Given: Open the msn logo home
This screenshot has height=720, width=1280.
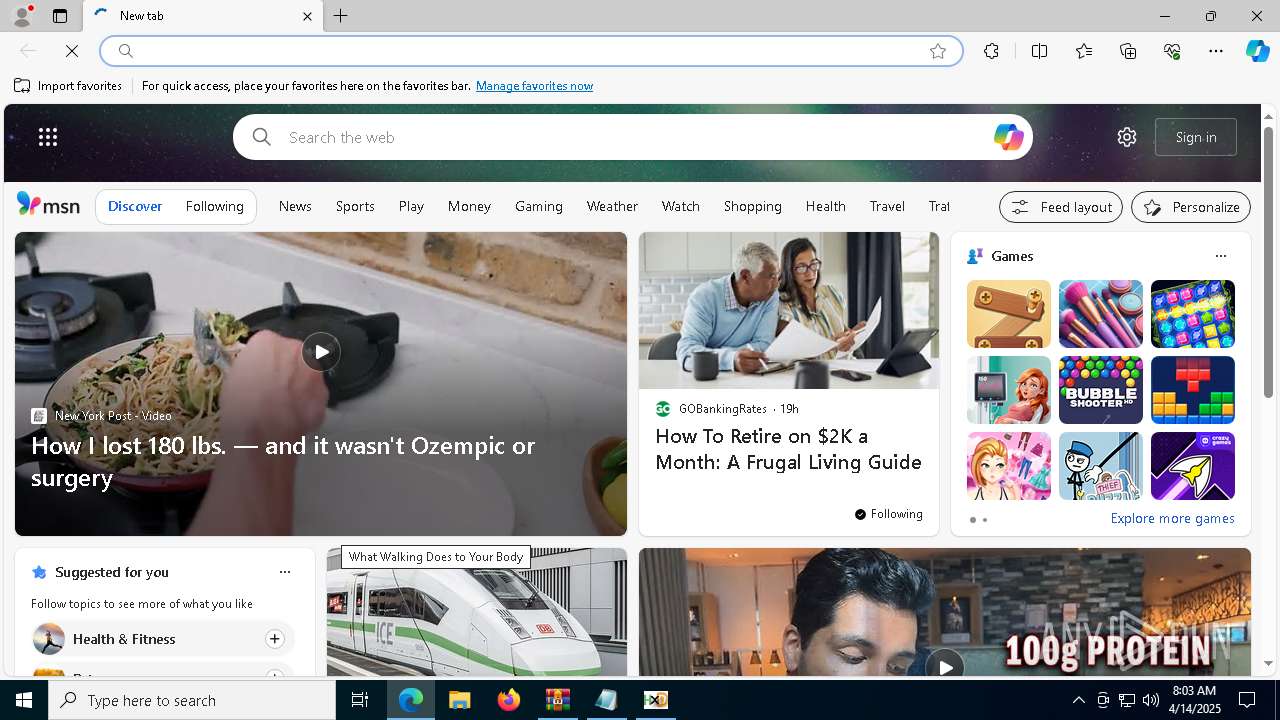Looking at the screenshot, I should [48, 205].
